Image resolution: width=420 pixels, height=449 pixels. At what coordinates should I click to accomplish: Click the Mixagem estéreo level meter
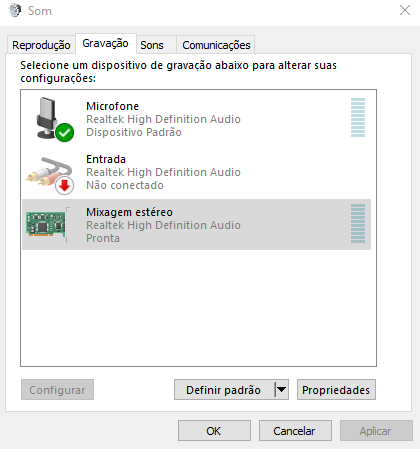(358, 223)
